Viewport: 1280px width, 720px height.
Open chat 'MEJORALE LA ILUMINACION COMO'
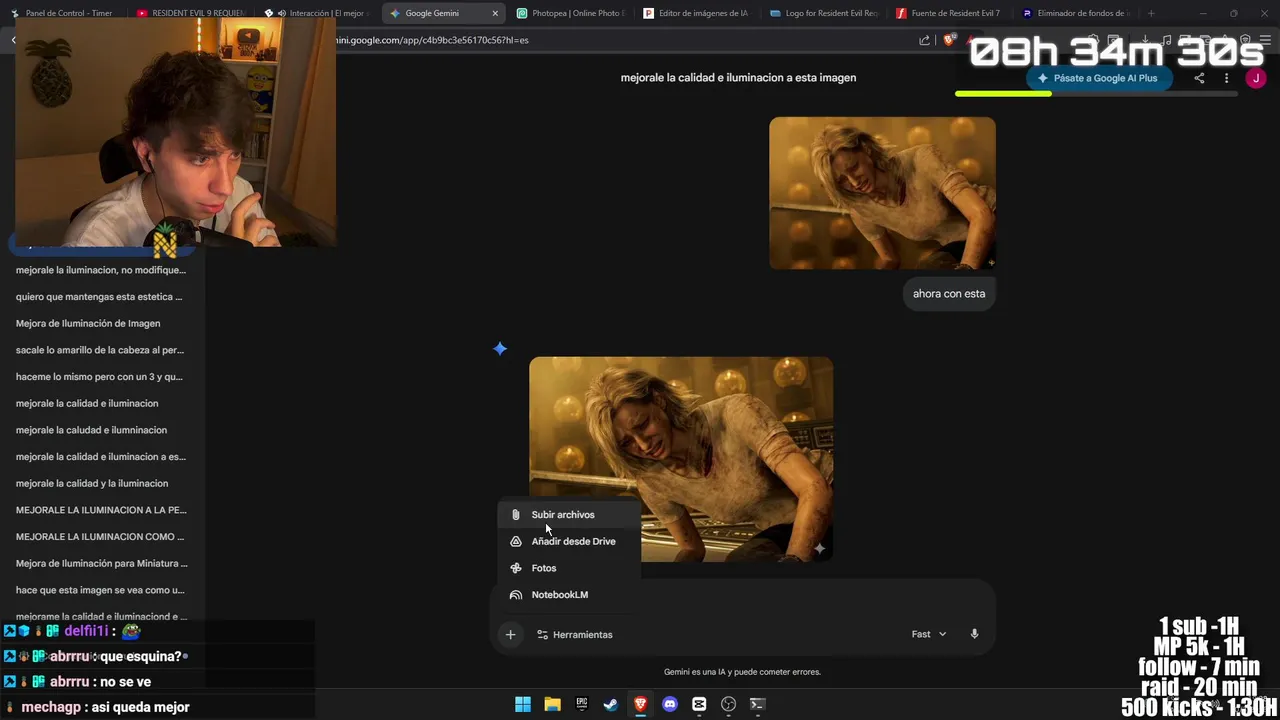(100, 537)
